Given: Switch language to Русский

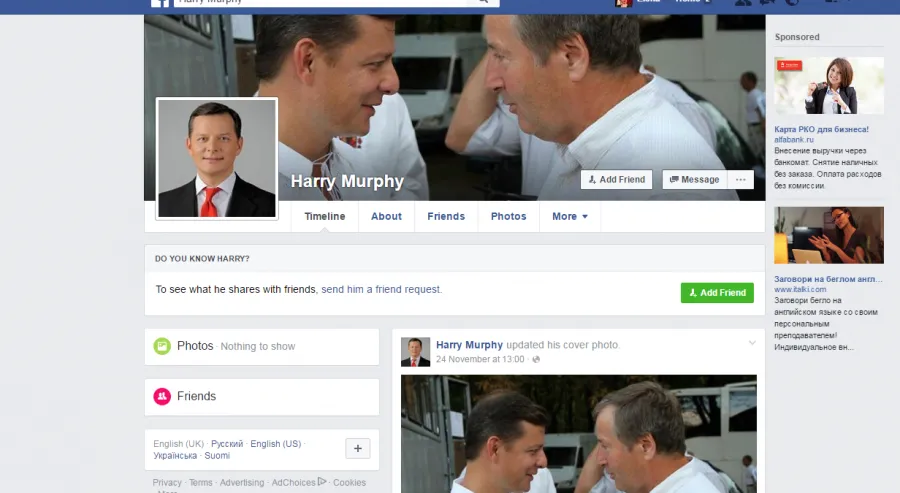Looking at the screenshot, I should 227,444.
